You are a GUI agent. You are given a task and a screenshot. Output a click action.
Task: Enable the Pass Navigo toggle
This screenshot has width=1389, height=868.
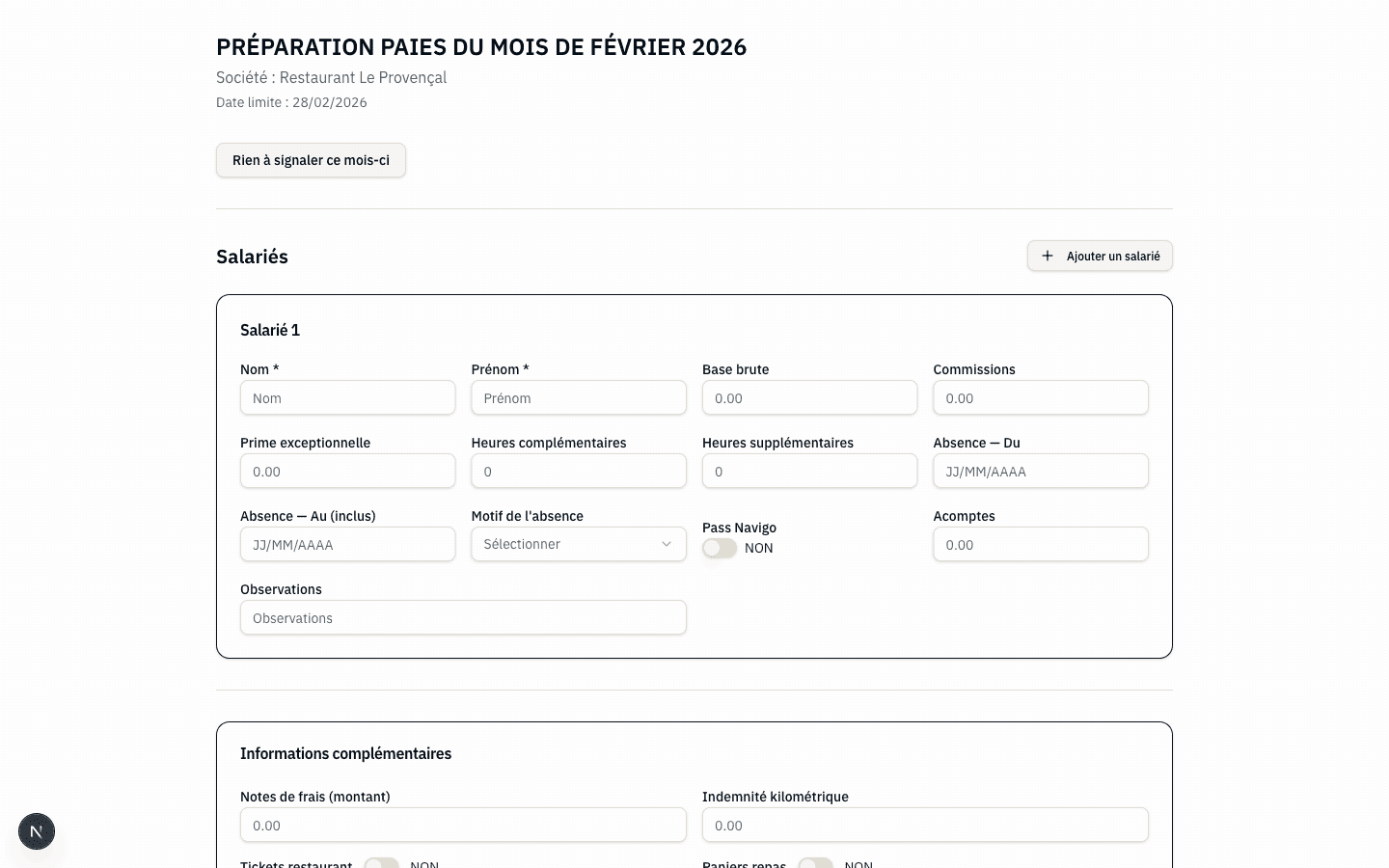(x=720, y=547)
